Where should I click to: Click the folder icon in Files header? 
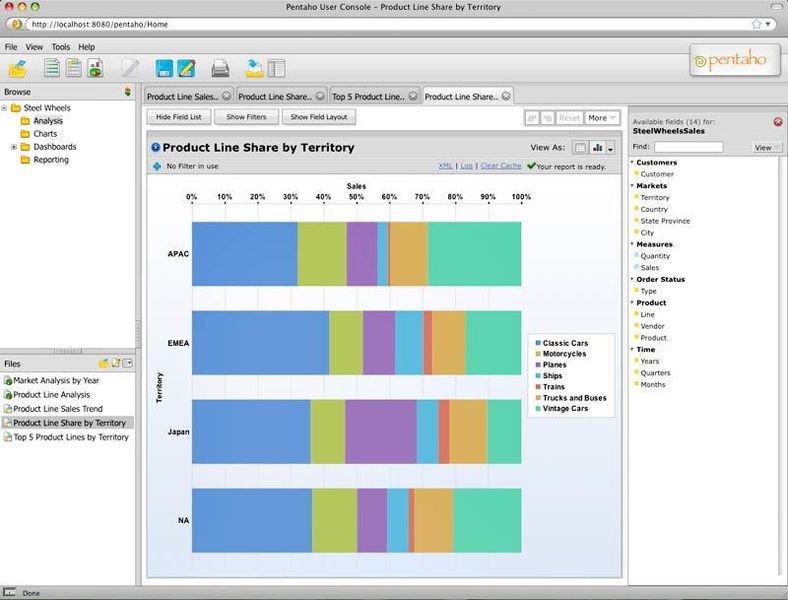[x=104, y=363]
